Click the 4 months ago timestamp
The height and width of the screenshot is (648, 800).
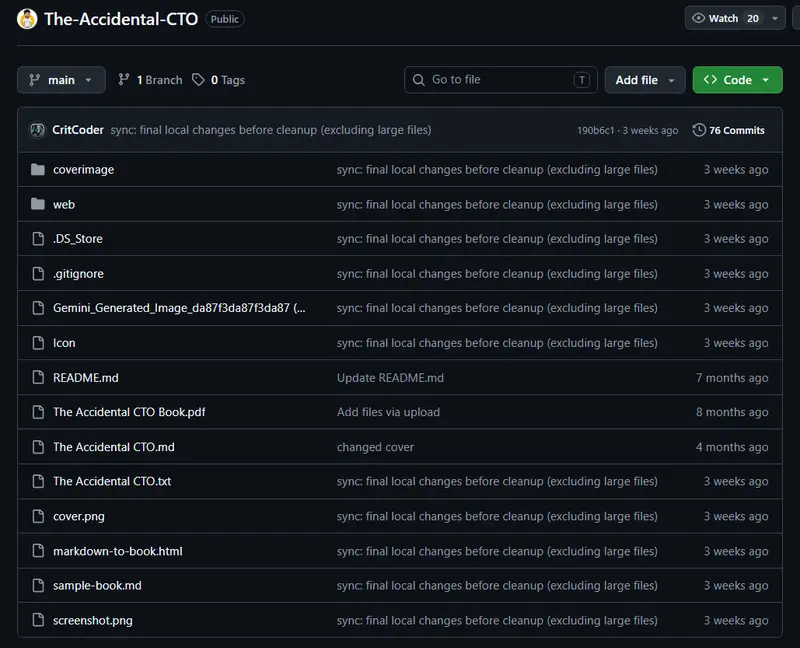(732, 447)
